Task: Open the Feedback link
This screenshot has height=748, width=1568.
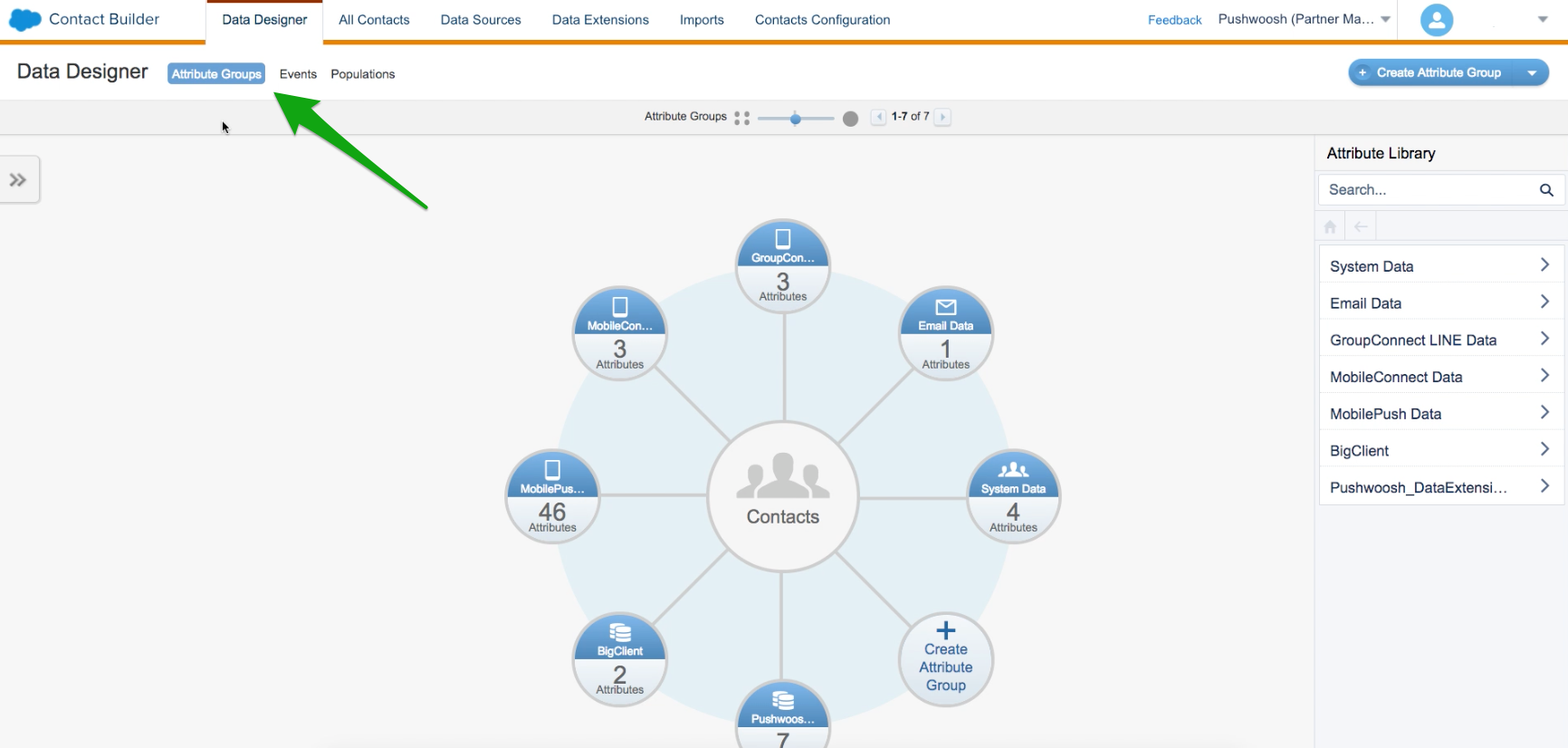Action: point(1174,20)
